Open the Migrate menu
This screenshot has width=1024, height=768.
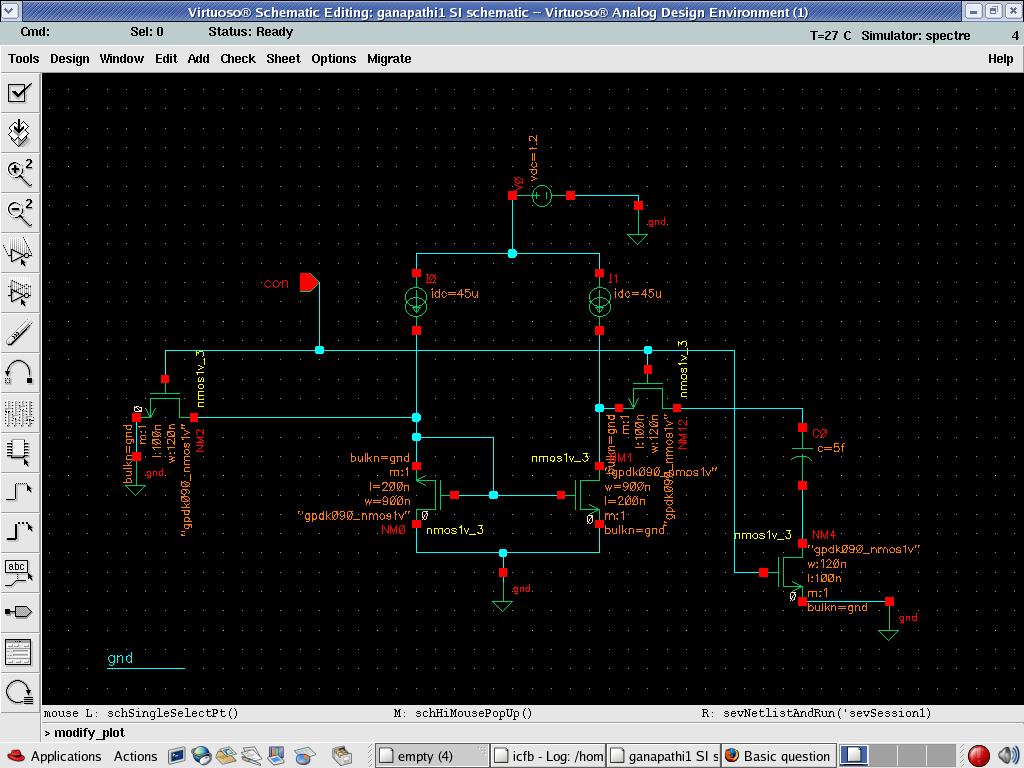(x=389, y=58)
